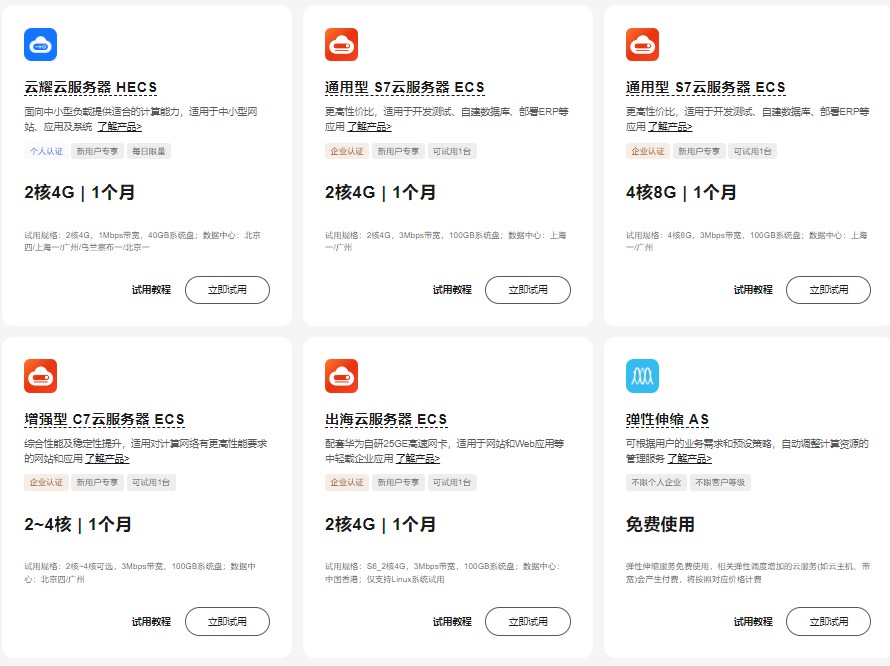Click 了解产品 link in 增强型 C7 card
Viewport: 890px width, 666px height.
click(x=107, y=458)
